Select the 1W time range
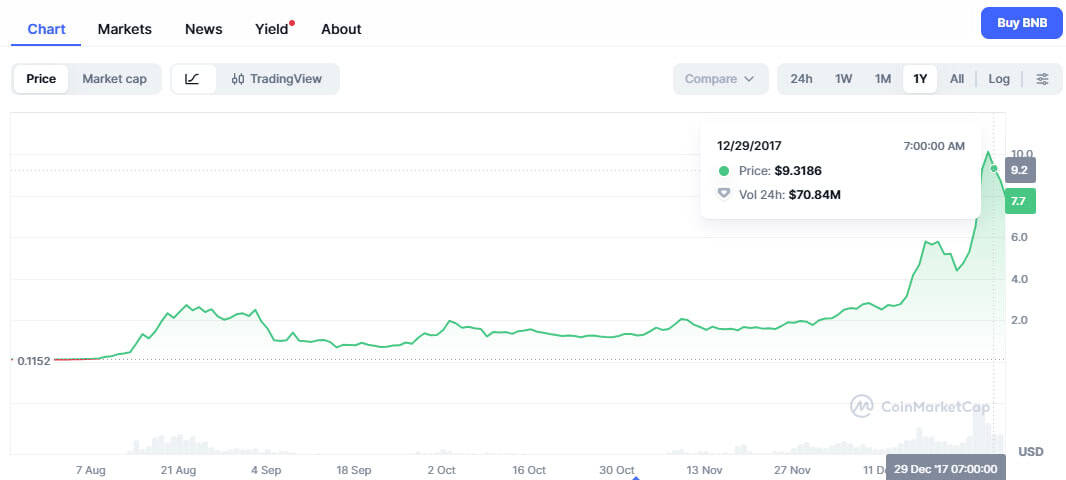1066x480 pixels. pos(843,79)
